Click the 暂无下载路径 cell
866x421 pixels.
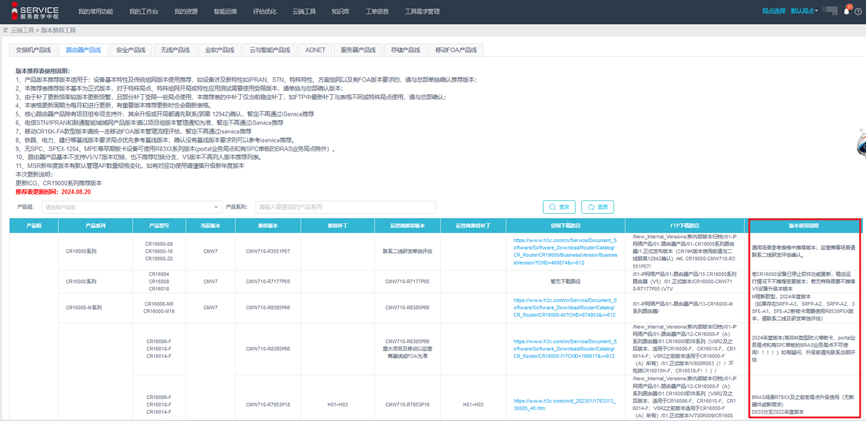(x=566, y=281)
